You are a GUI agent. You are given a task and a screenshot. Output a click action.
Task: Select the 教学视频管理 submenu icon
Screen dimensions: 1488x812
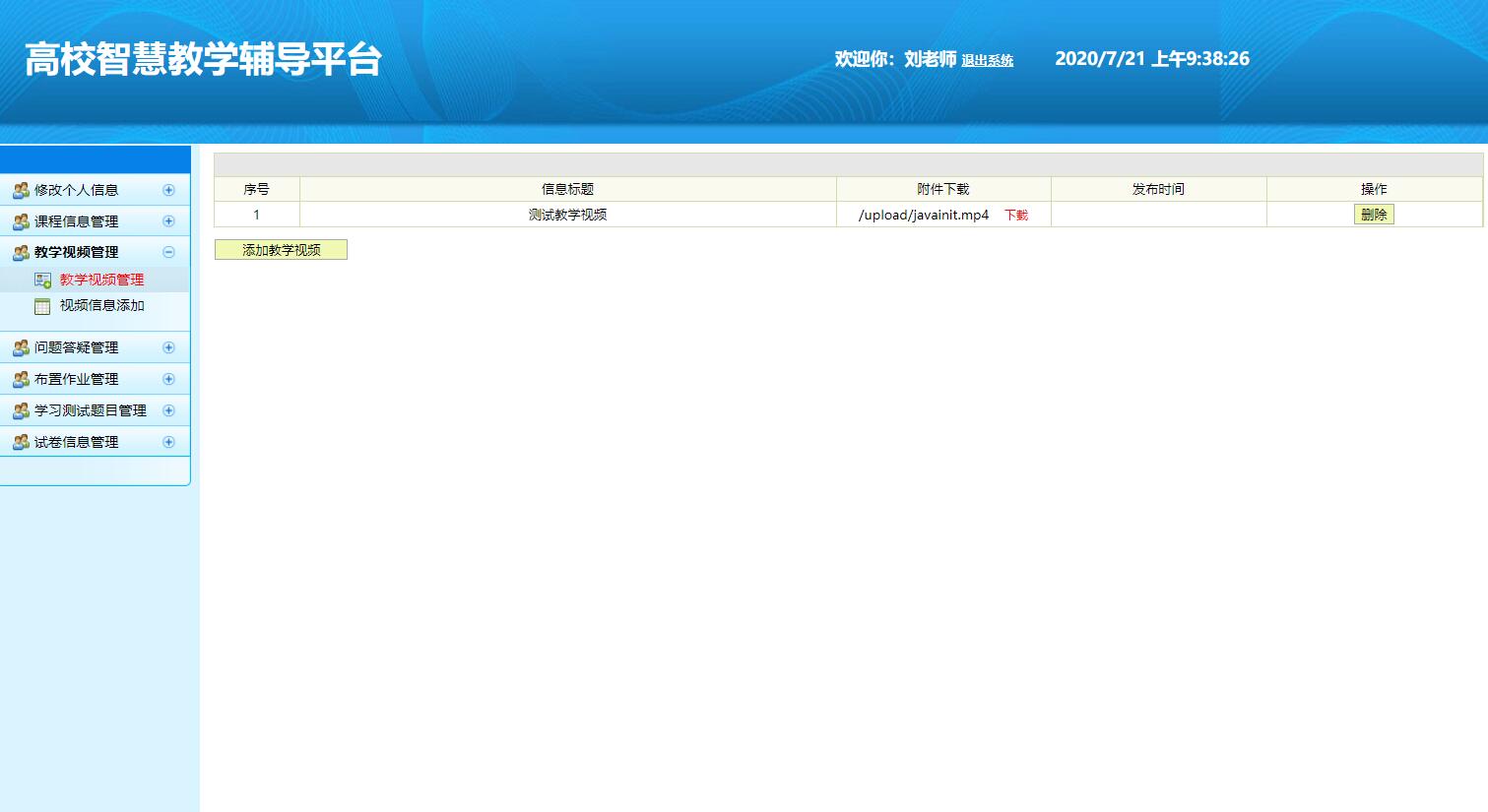pos(42,279)
